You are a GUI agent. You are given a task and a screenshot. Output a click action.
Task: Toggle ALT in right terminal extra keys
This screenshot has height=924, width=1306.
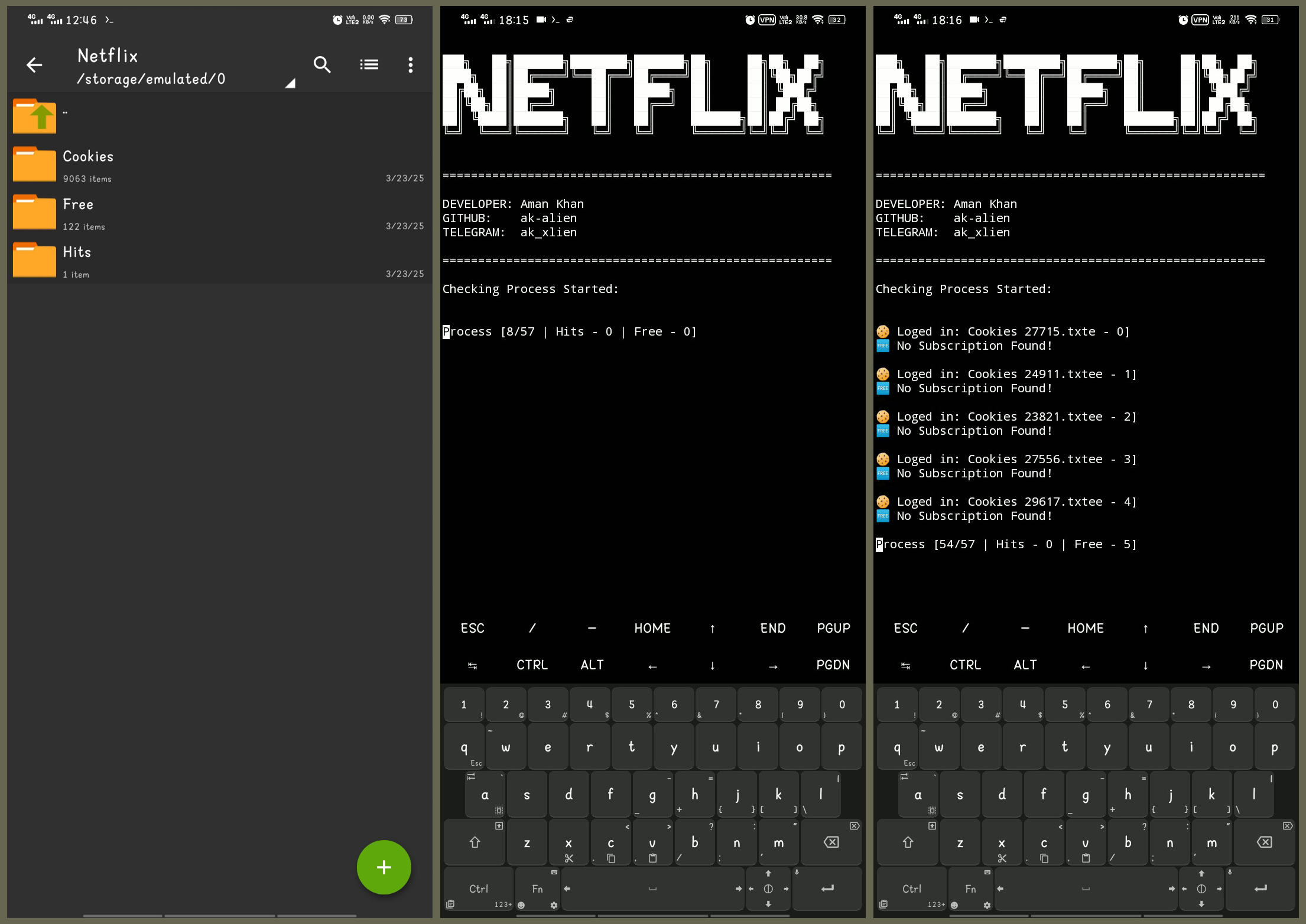1025,665
